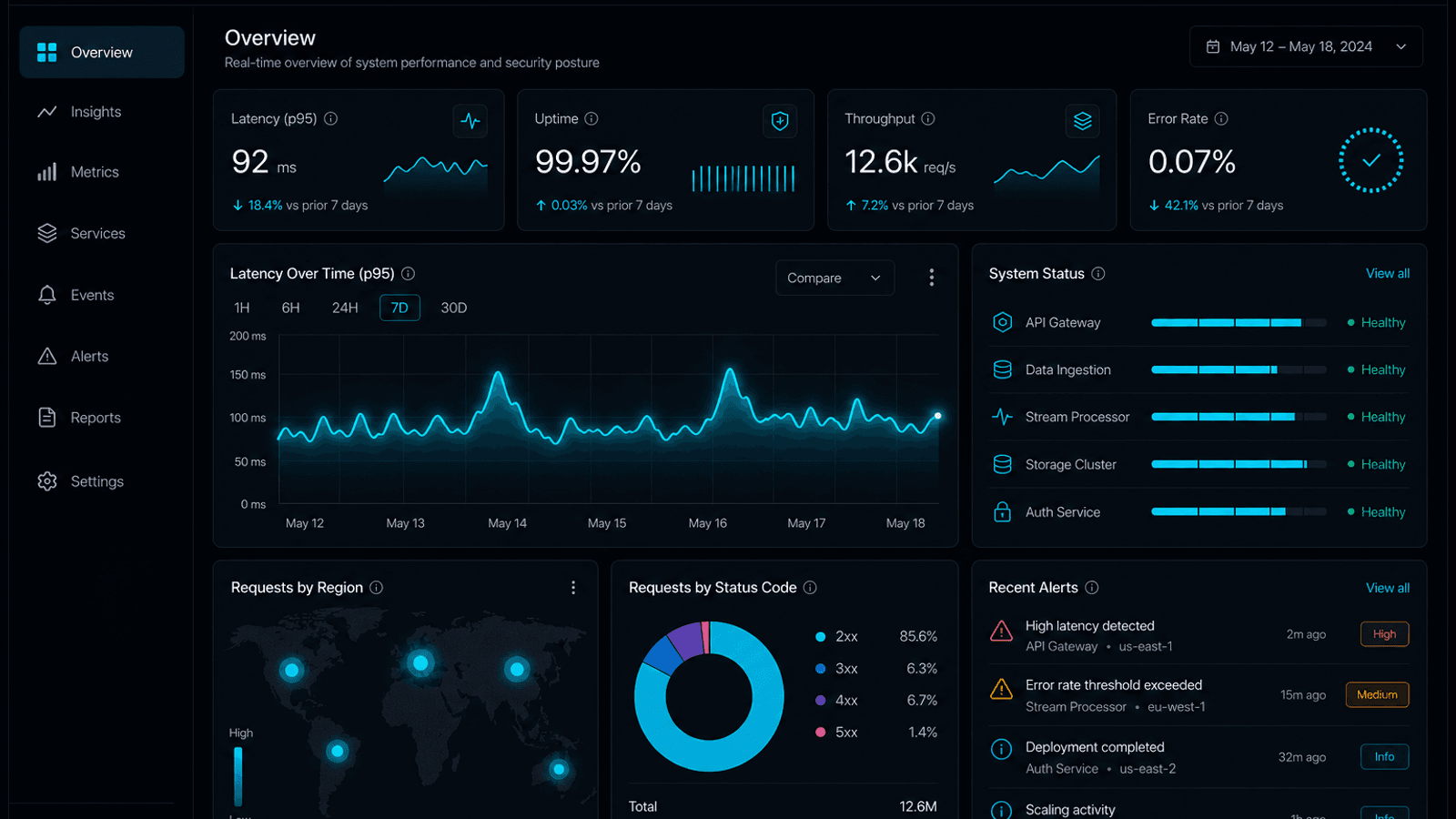Select the 1H time range tab
This screenshot has height=819, width=1456.
(242, 308)
